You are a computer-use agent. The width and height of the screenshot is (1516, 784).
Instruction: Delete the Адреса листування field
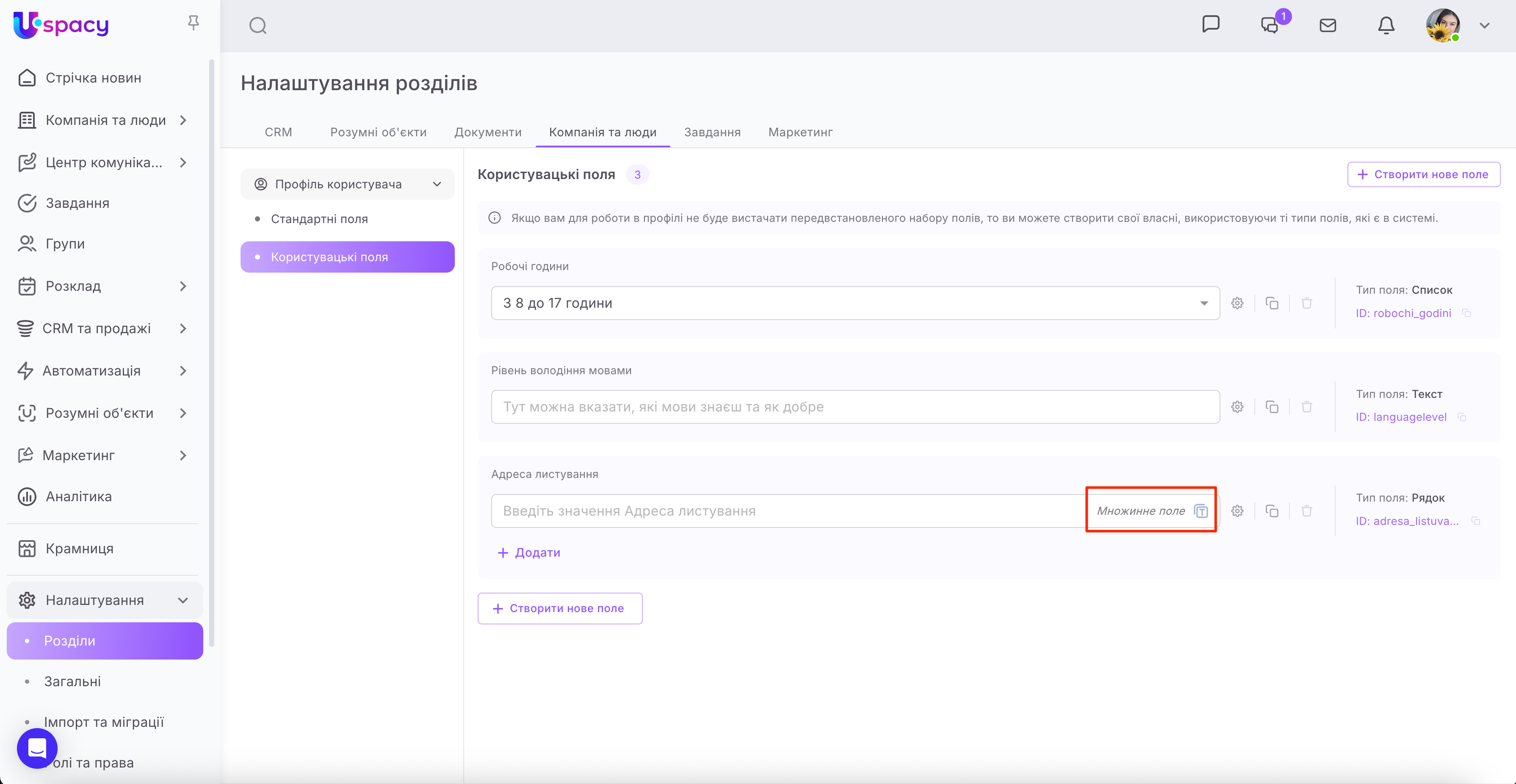tap(1306, 511)
